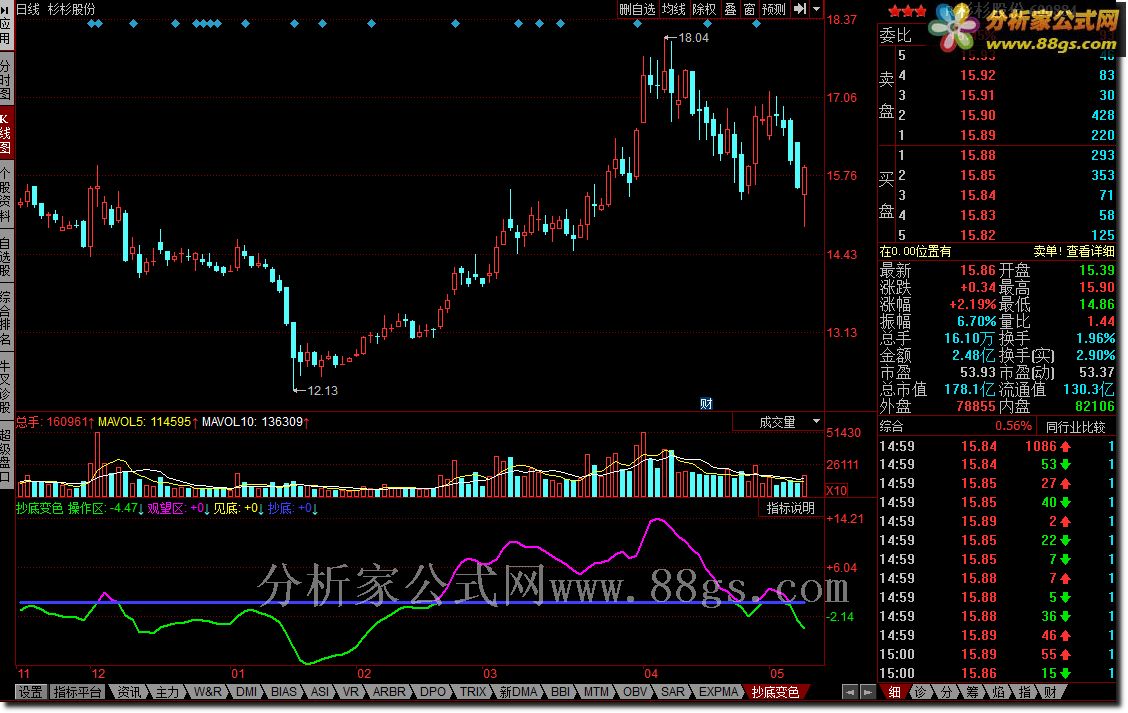Click the right scroll arrow beside bottom tabs
Viewport: 1128px width, 713px height.
click(x=868, y=692)
